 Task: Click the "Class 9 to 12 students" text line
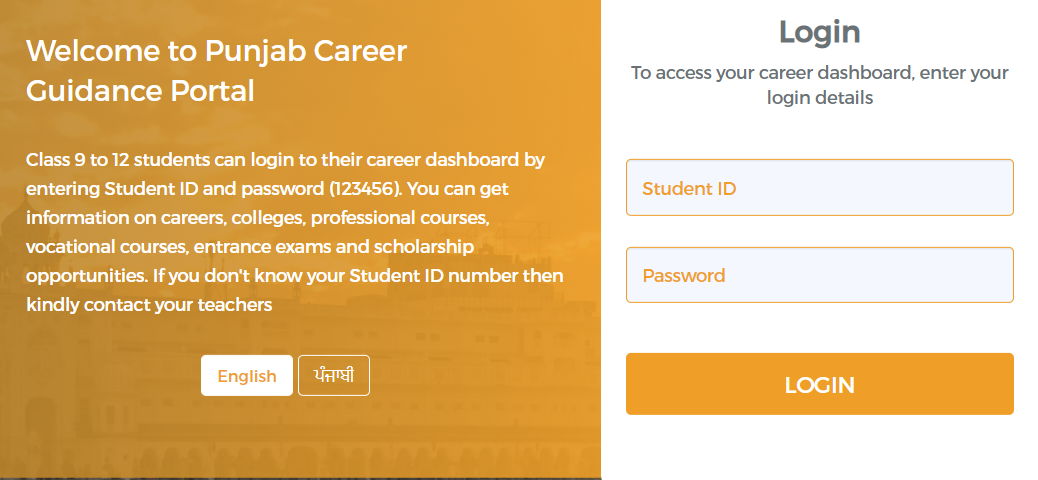coord(285,160)
